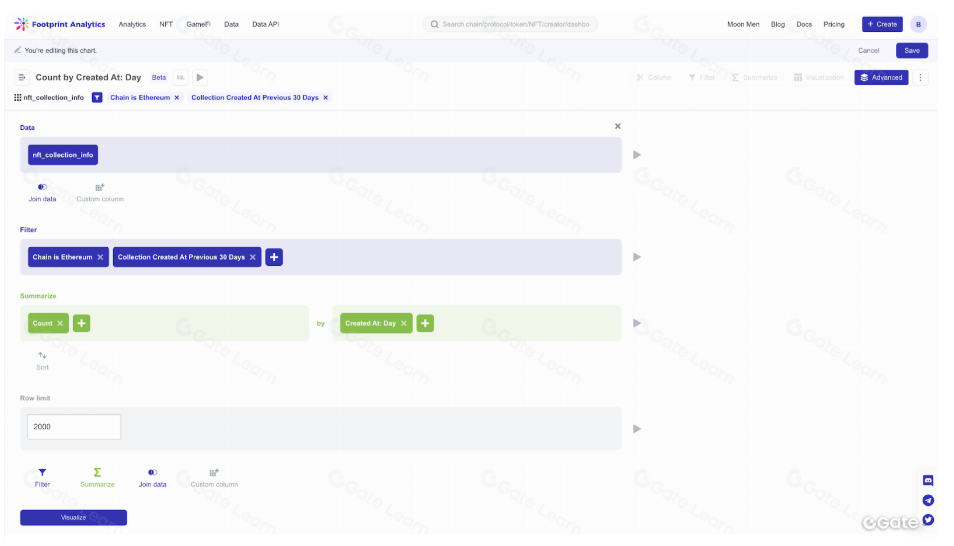Toggle Join data under nft_collection_info
The width and height of the screenshot is (954, 546).
pyautogui.click(x=42, y=187)
